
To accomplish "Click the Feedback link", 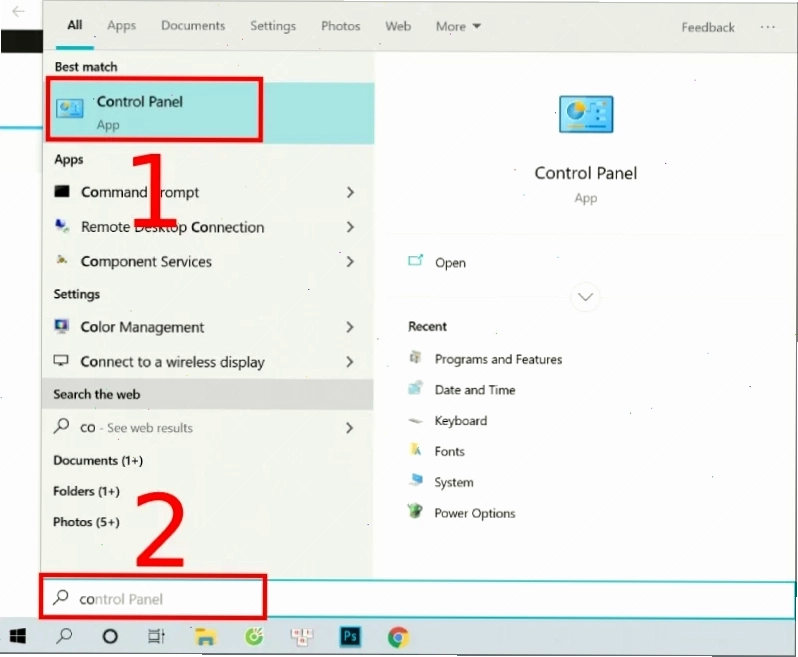I will click(x=708, y=27).
